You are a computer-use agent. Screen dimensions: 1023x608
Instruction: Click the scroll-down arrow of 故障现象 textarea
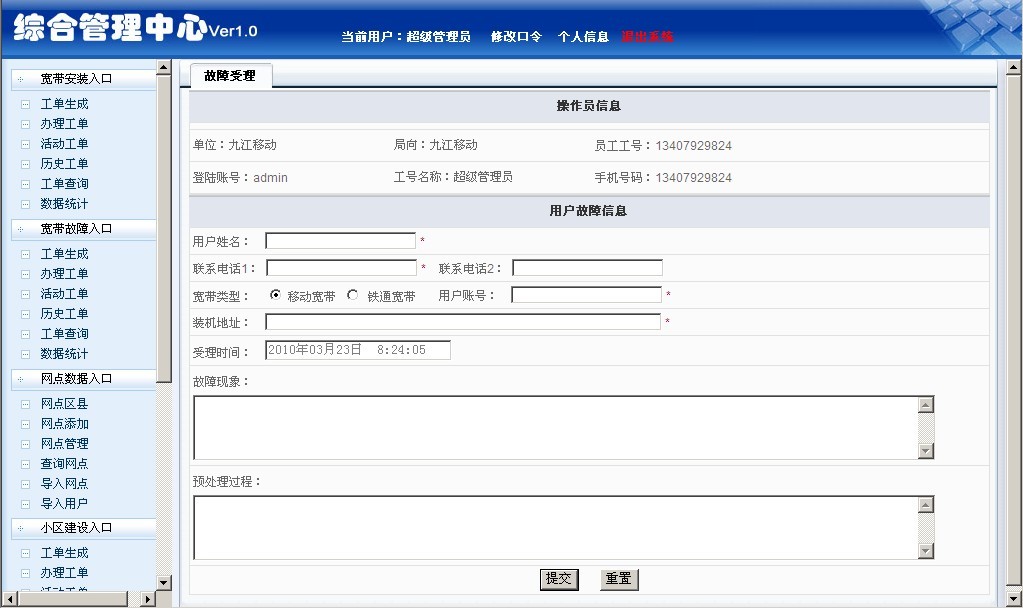coord(925,451)
